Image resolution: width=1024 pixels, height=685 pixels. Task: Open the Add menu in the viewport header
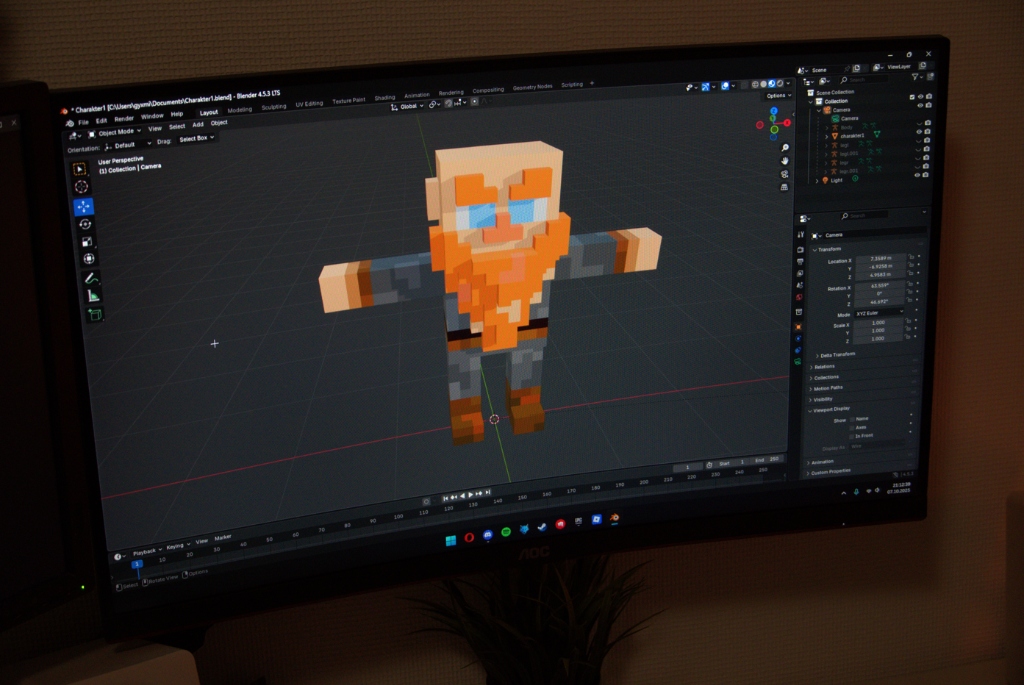(197, 124)
